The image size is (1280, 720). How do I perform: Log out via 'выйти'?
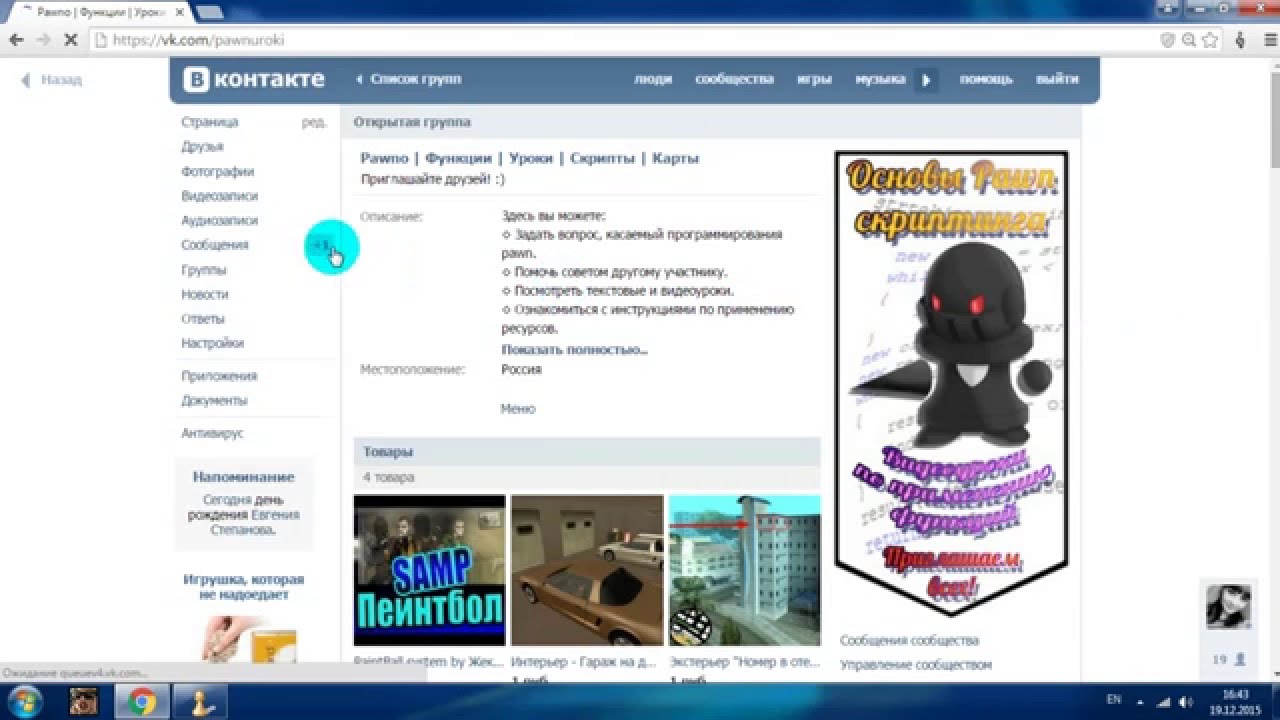click(x=1057, y=79)
